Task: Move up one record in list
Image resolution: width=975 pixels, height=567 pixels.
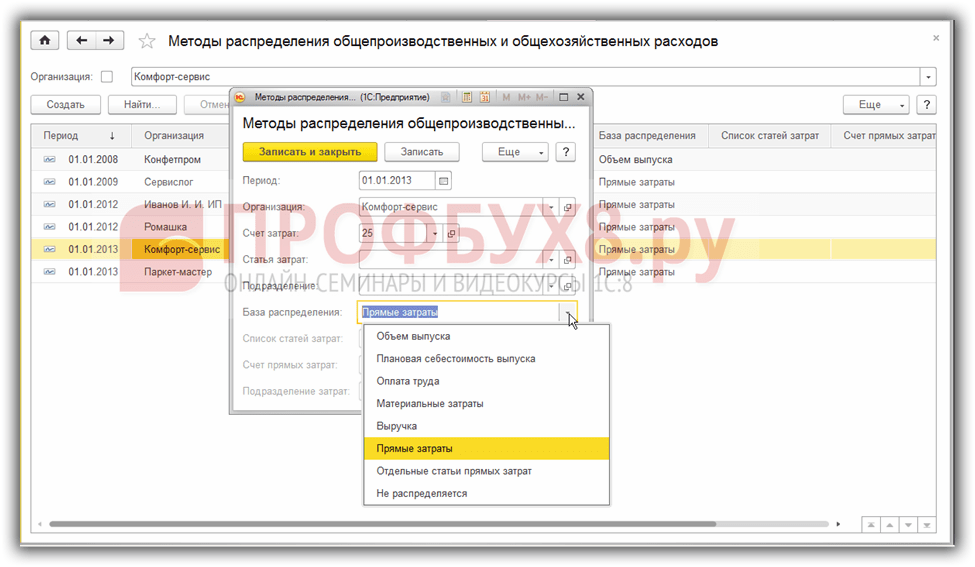Action: click(890, 525)
